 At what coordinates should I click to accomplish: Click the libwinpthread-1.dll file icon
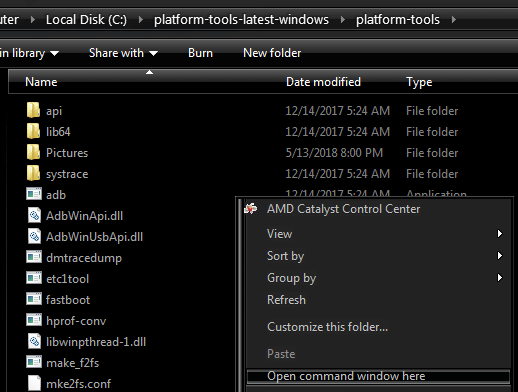coord(34,341)
